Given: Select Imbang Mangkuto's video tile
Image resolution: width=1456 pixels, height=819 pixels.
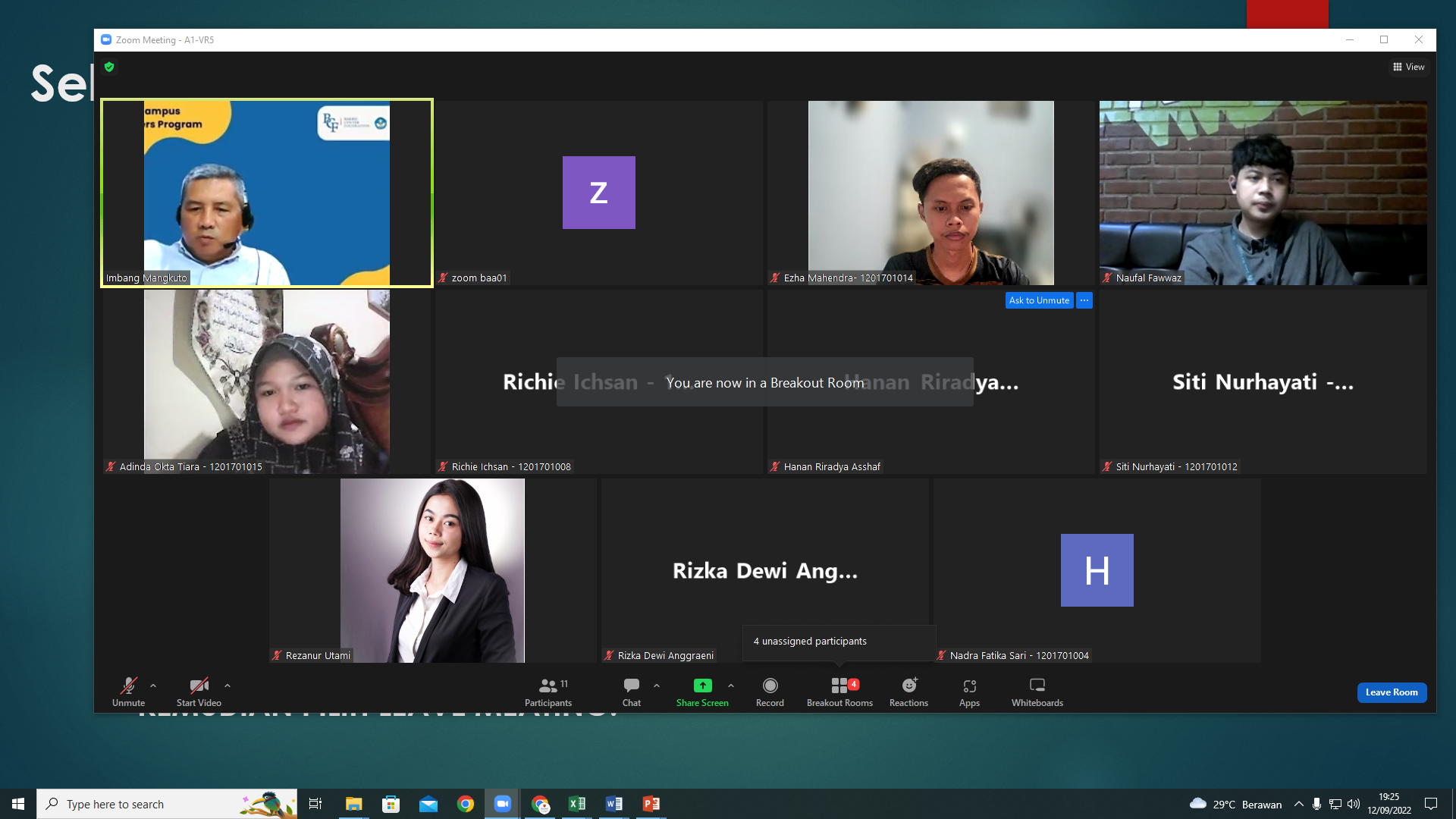Looking at the screenshot, I should click(x=267, y=193).
